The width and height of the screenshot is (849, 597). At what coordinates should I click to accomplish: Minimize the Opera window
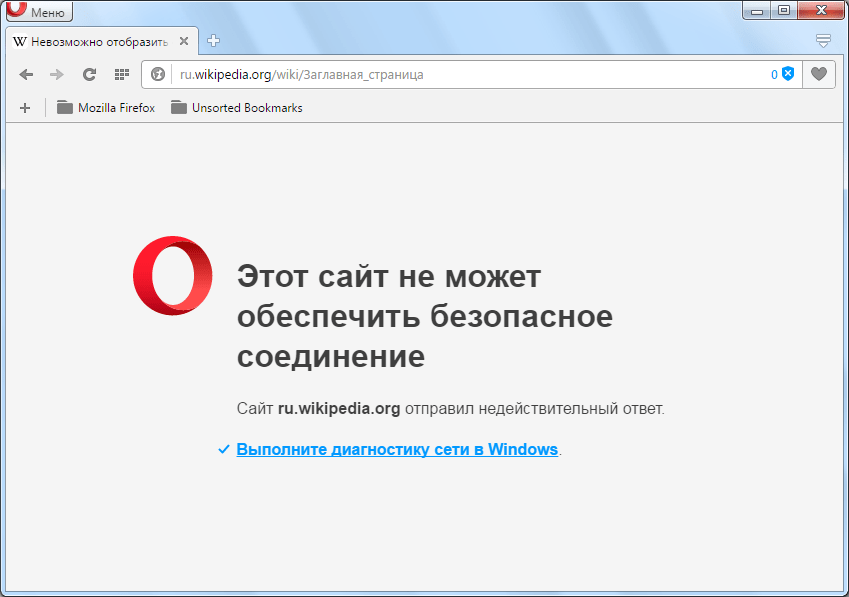(757, 10)
